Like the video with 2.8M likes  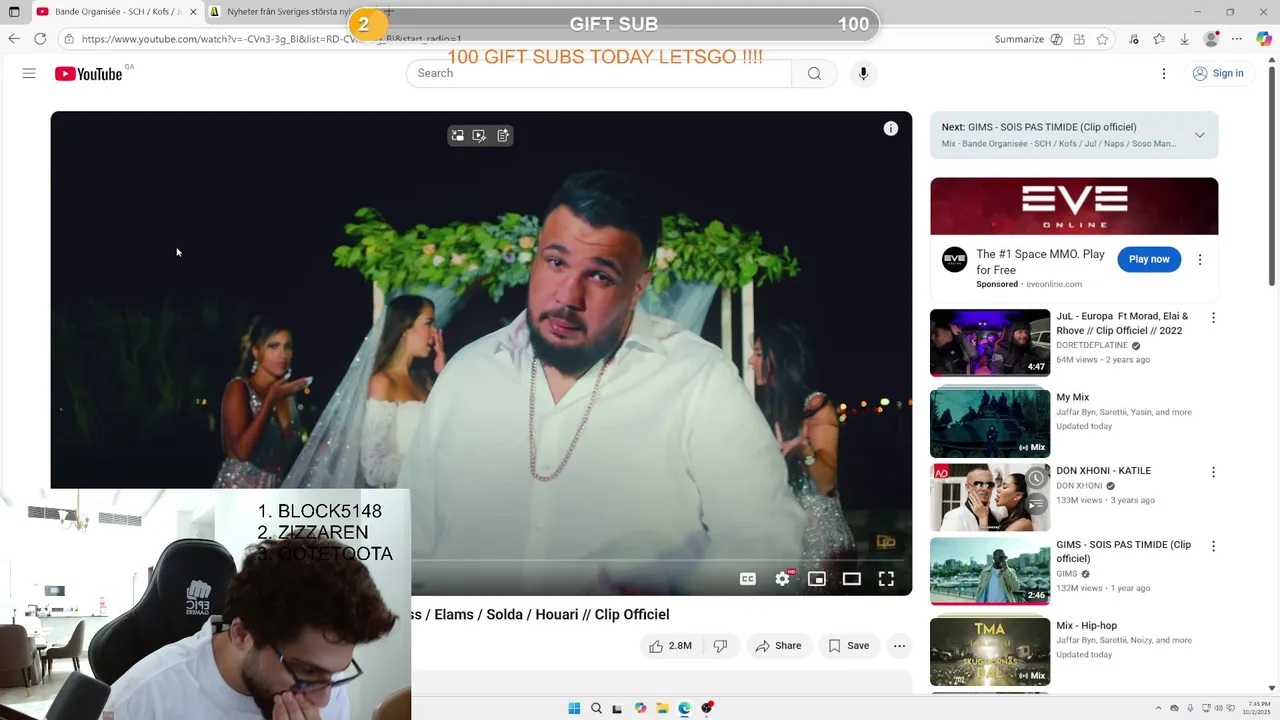670,646
